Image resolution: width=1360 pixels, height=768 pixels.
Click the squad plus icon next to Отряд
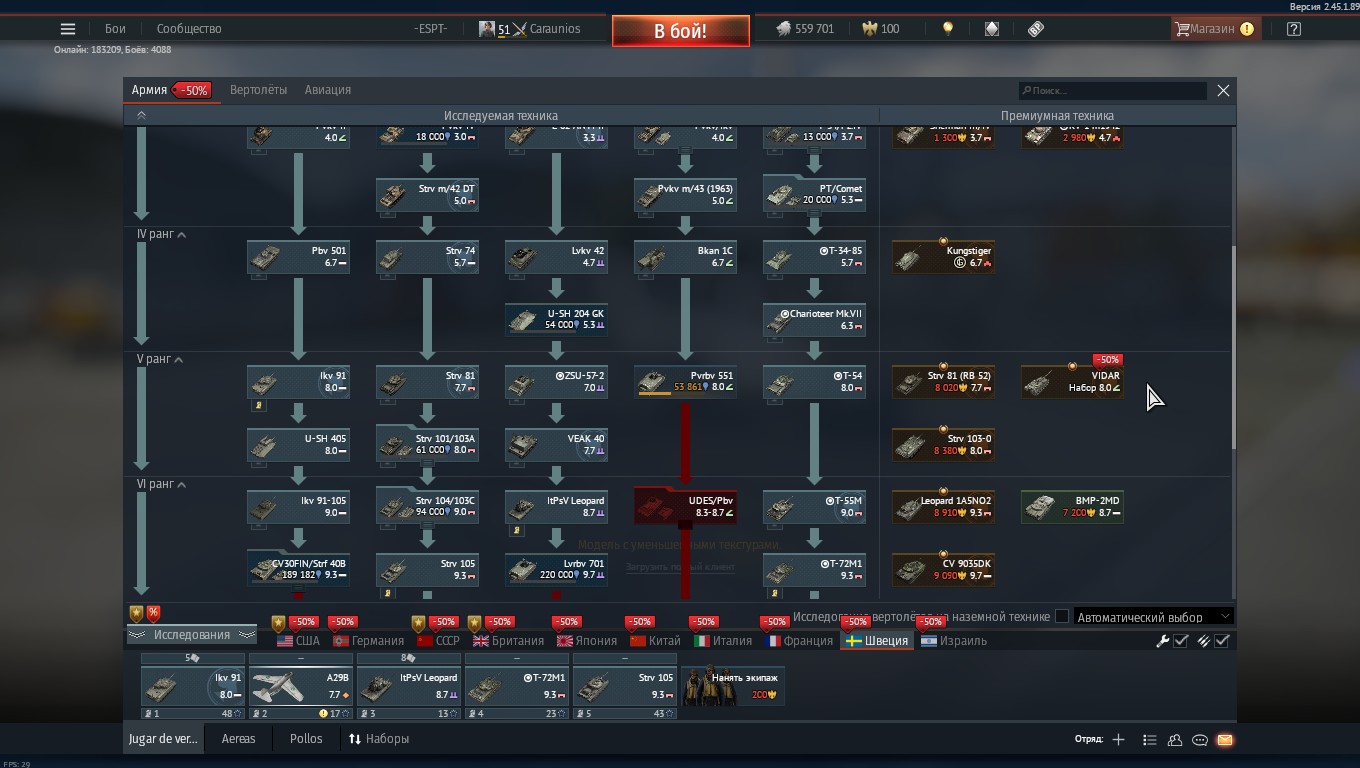tap(1118, 740)
